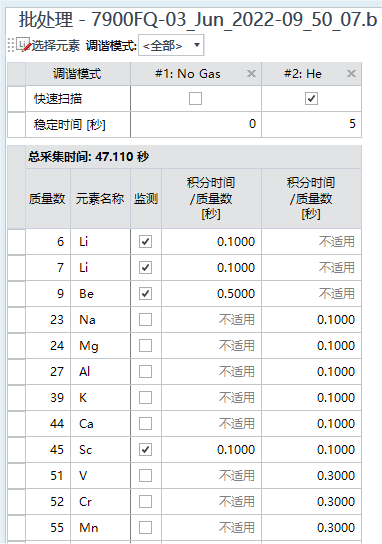
Task: Uncheck monitoring for mass 9 Be
Action: tap(145, 294)
